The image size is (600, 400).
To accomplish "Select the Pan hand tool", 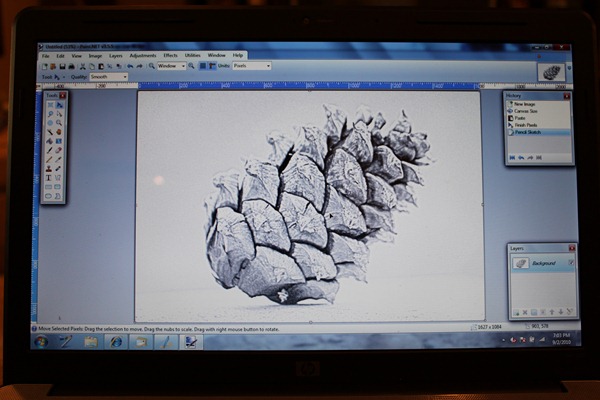I will [59, 132].
